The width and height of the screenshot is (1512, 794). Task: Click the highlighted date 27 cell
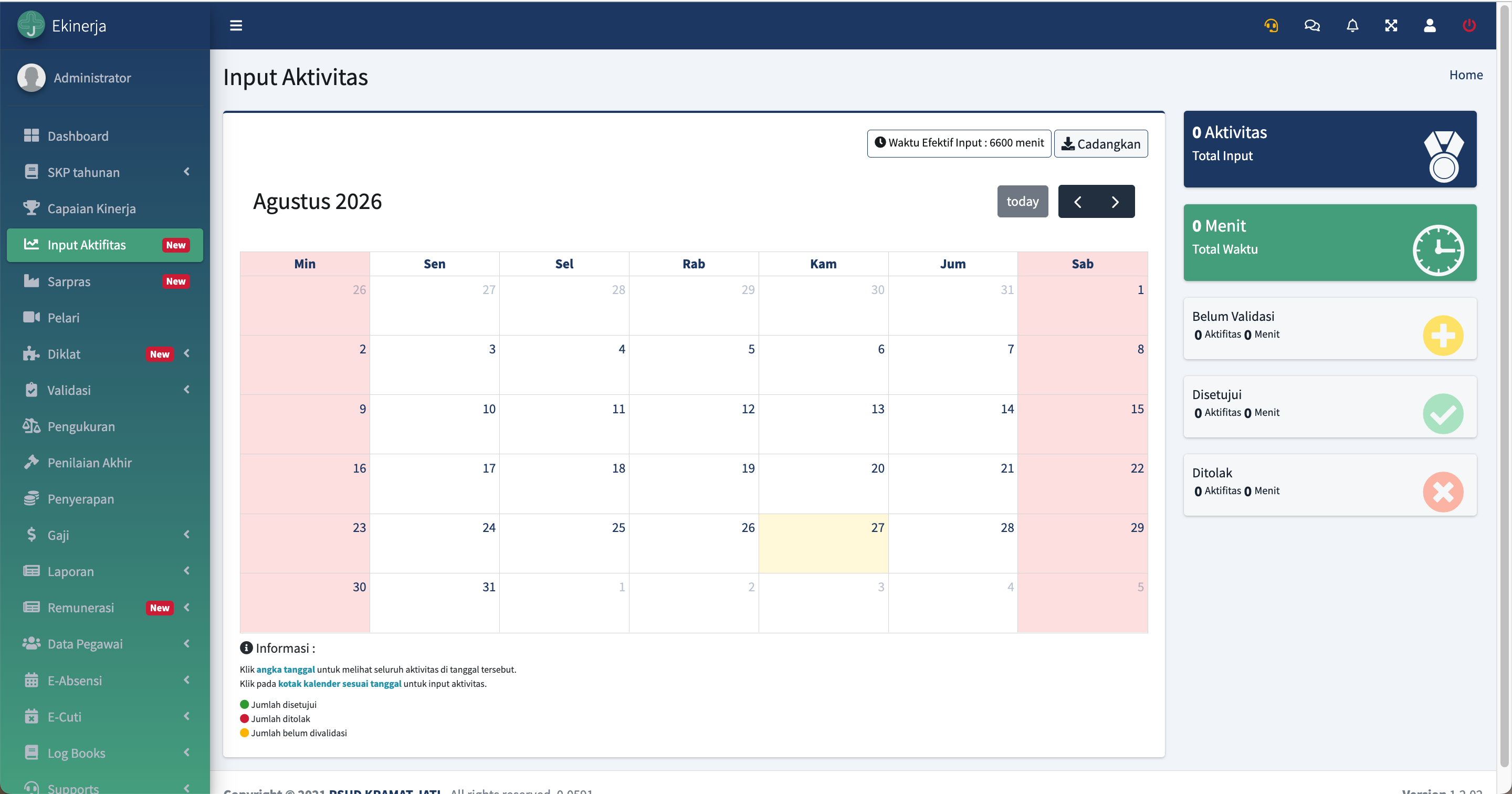(x=823, y=543)
